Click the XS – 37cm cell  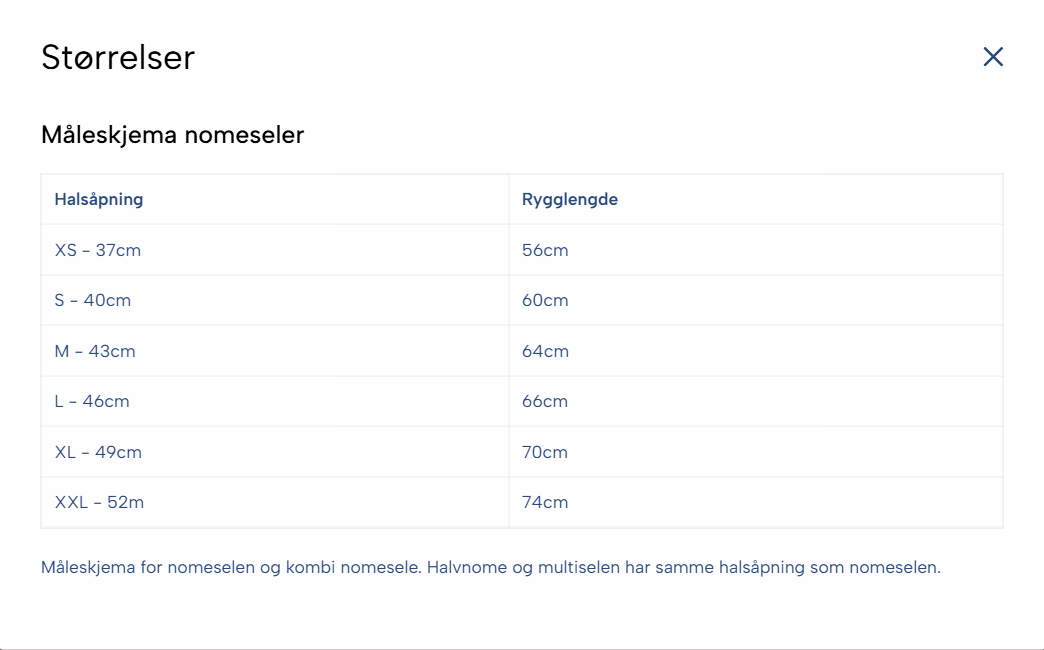click(98, 250)
